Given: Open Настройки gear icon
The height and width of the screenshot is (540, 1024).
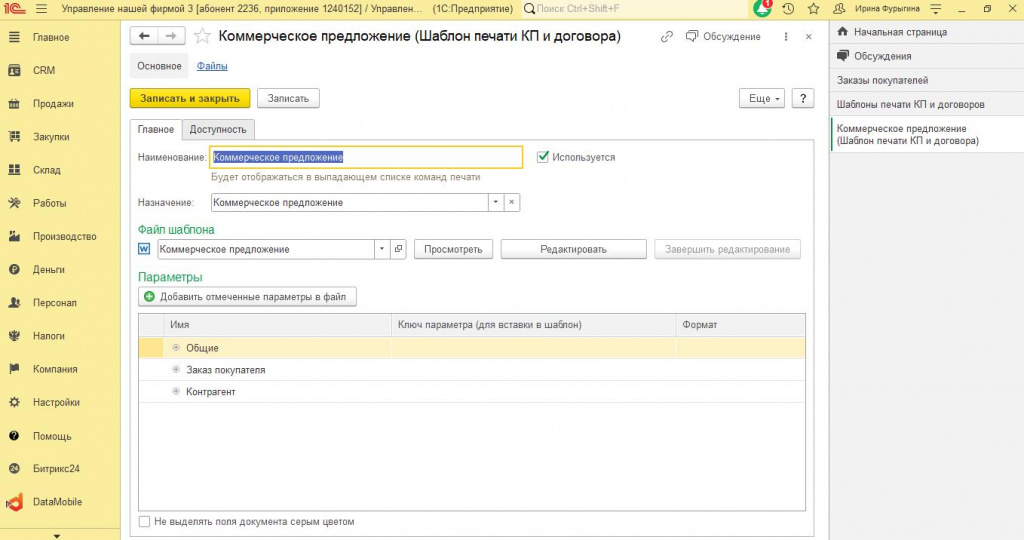Looking at the screenshot, I should click(x=14, y=402).
